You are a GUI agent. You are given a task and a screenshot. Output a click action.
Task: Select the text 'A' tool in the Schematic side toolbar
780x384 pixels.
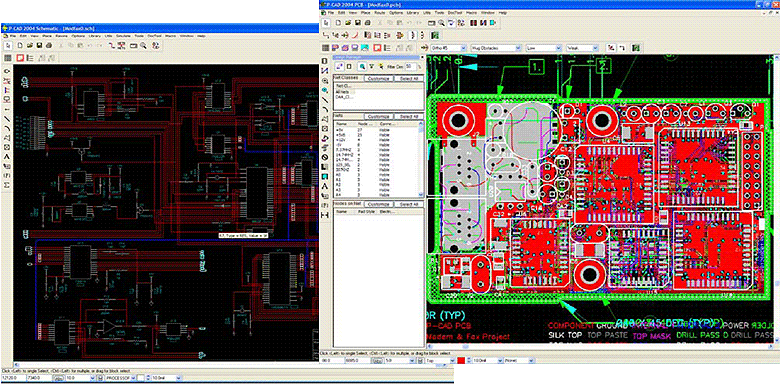[x=7, y=156]
